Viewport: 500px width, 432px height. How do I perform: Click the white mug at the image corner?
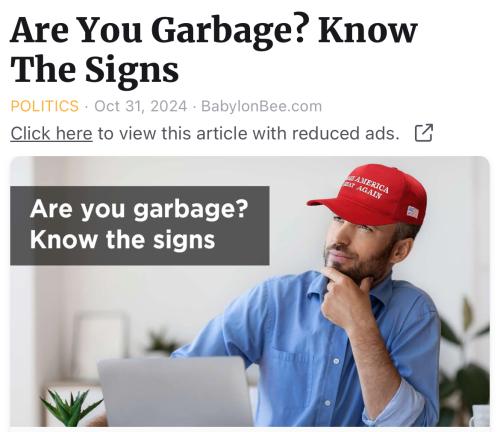[479, 416]
